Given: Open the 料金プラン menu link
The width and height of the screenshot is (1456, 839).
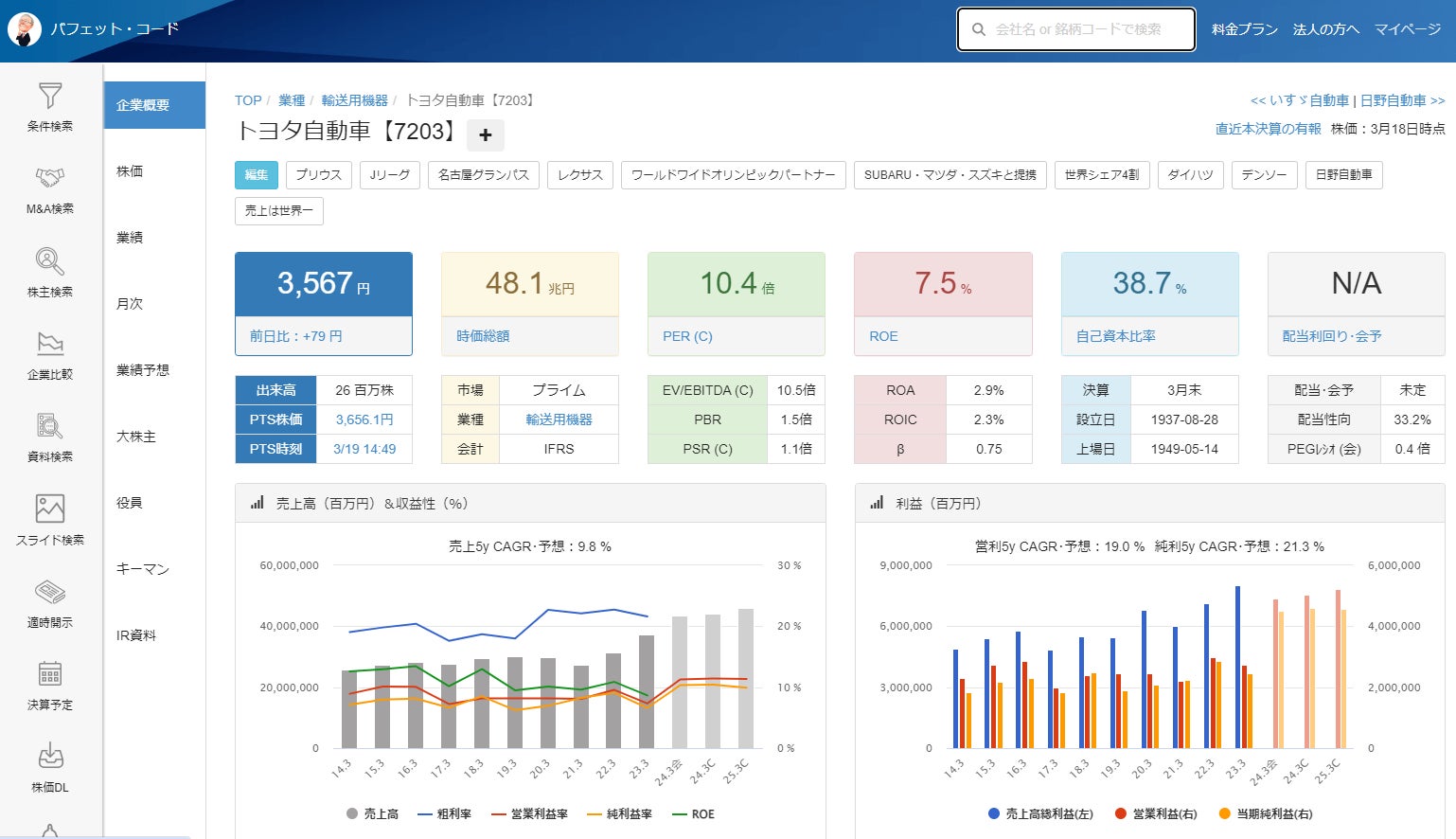Looking at the screenshot, I should (x=1244, y=29).
